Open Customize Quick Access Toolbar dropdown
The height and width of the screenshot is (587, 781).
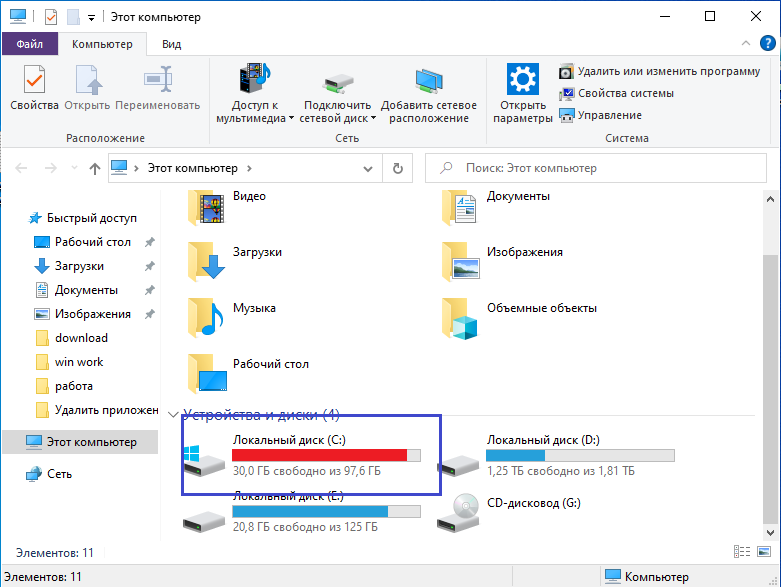pyautogui.click(x=92, y=18)
